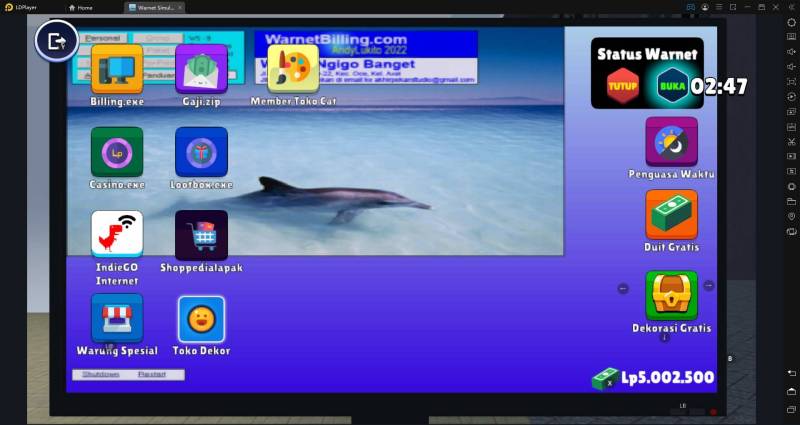Click LDPlayer user account icon
800x425 pixels.
705,7
